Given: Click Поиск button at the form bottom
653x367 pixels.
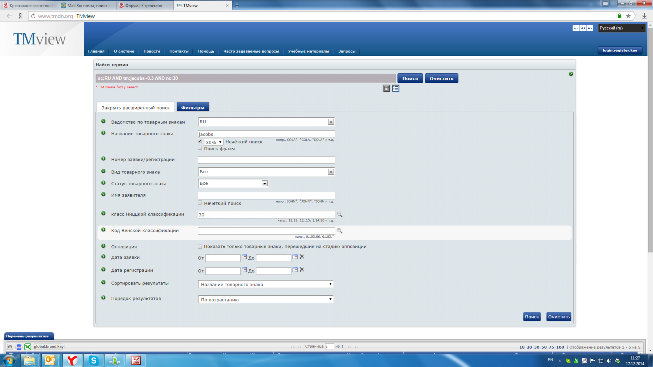Looking at the screenshot, I should pyautogui.click(x=532, y=317).
